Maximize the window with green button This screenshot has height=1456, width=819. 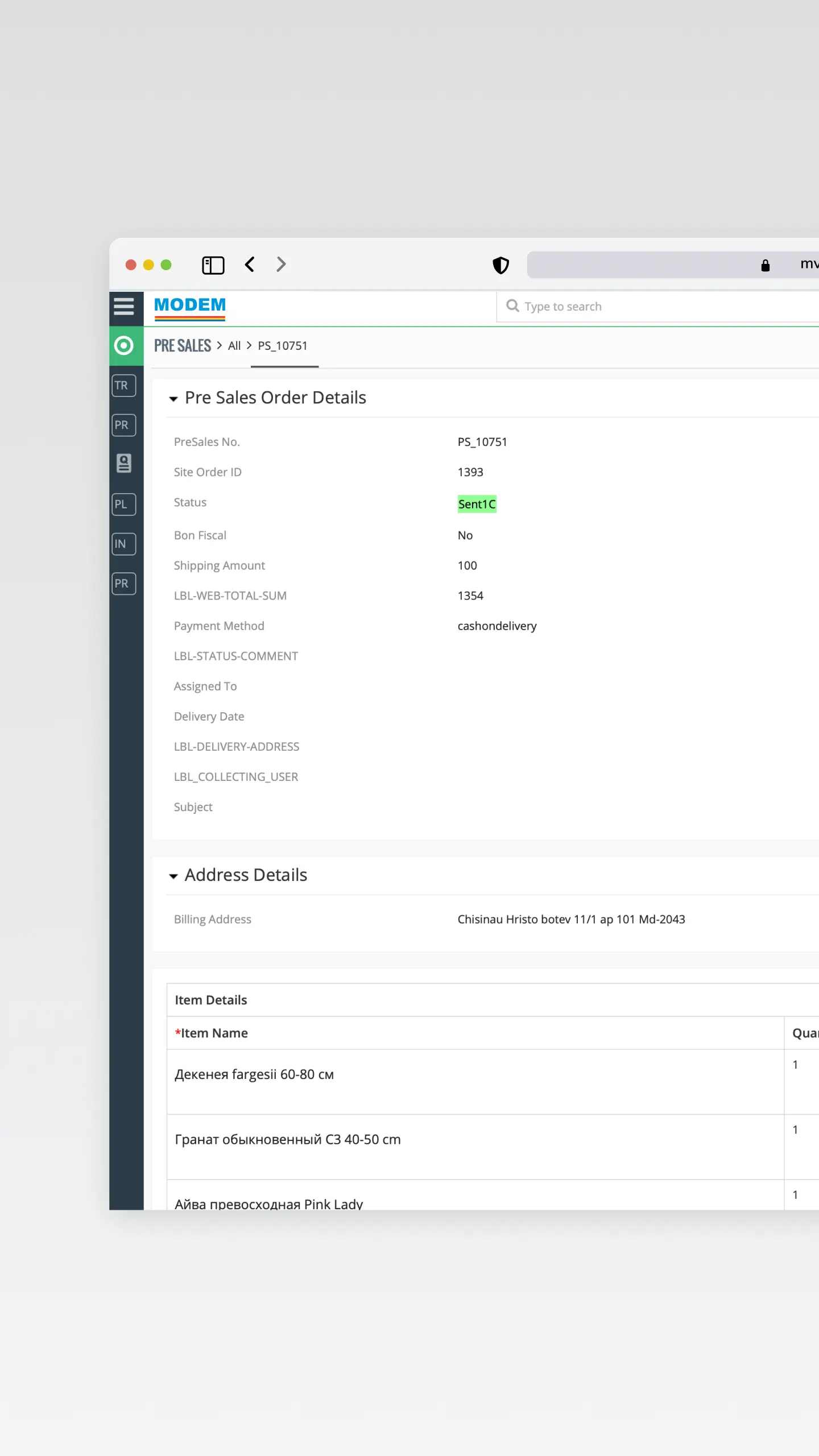[x=166, y=265]
